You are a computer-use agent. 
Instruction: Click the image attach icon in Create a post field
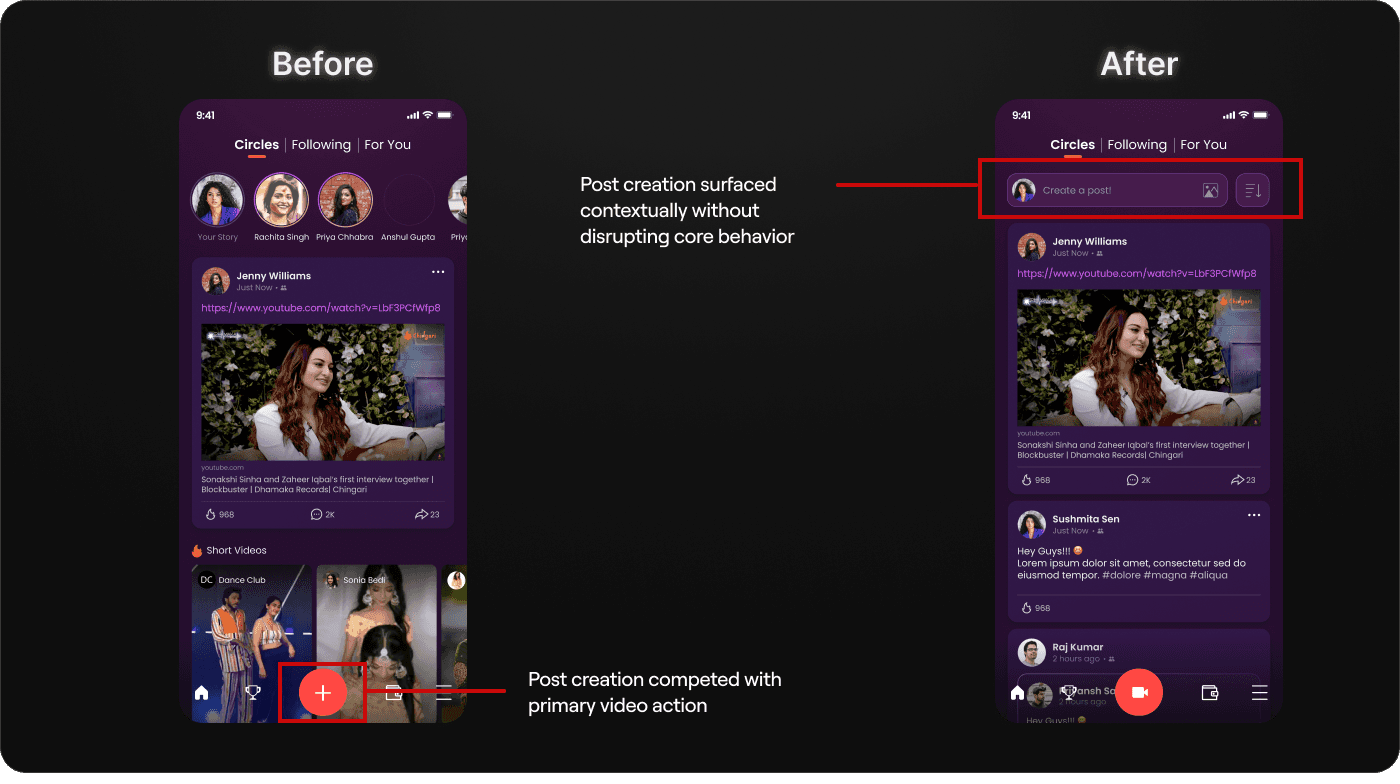(x=1210, y=190)
